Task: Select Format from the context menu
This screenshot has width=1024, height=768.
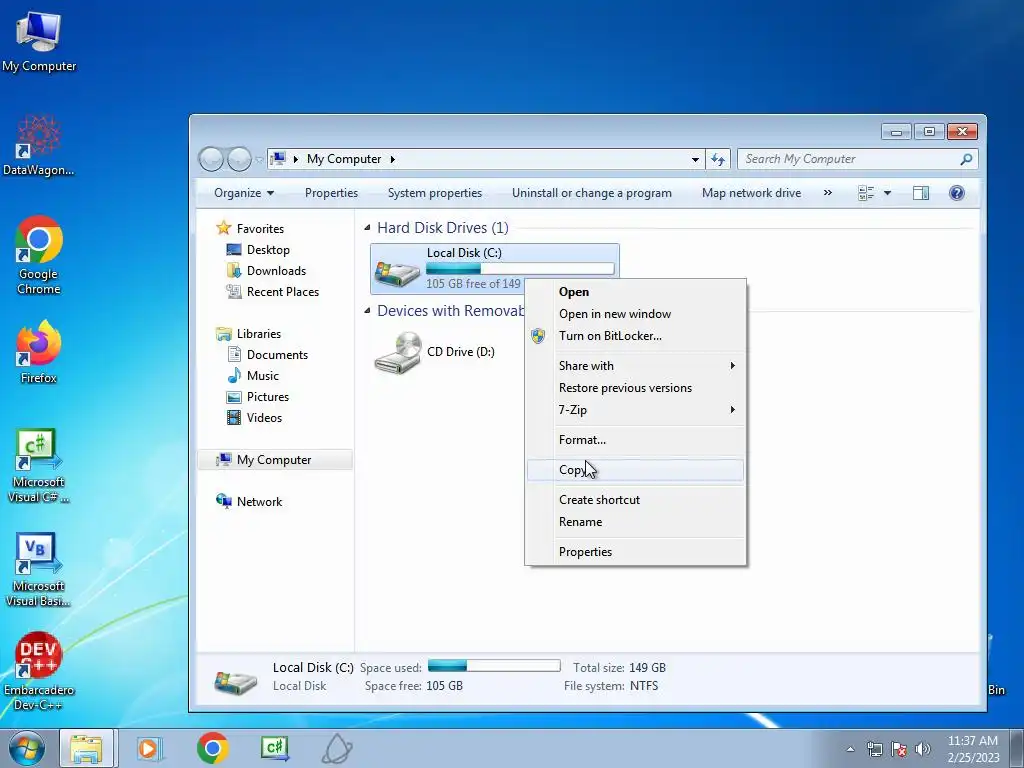Action: click(635, 440)
